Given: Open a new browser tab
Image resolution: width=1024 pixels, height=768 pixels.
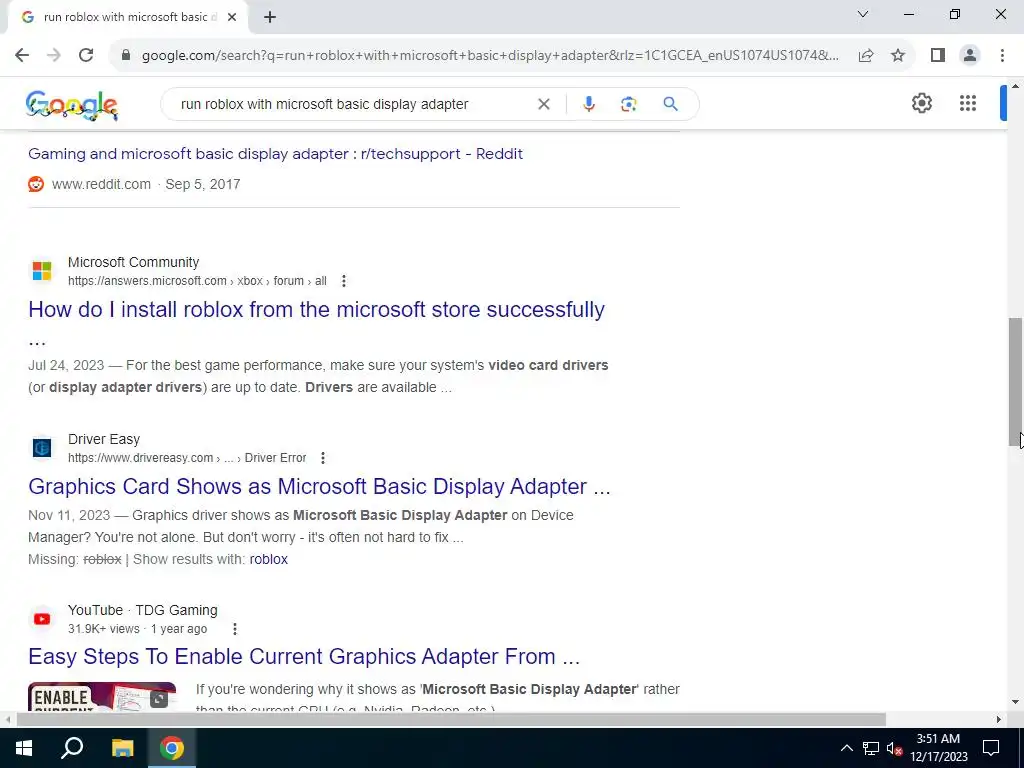Looking at the screenshot, I should 270,18.
